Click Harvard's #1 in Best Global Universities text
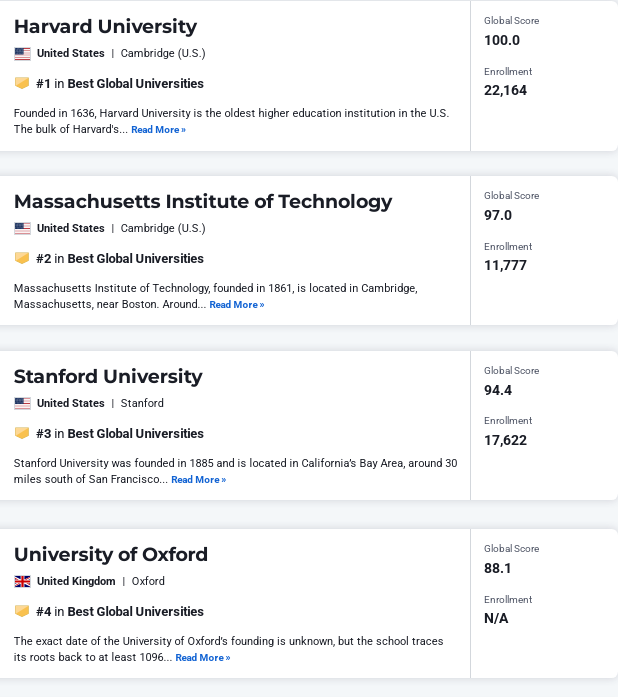 120,84
